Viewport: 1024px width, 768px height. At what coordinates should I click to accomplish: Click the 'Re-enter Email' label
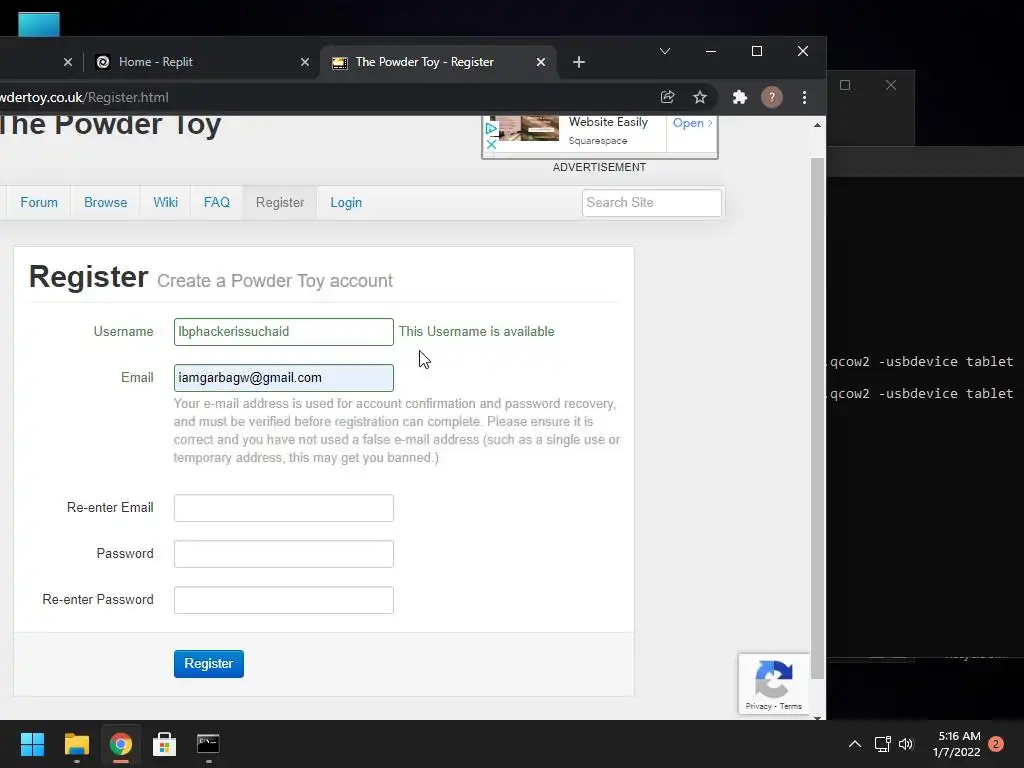tap(110, 508)
